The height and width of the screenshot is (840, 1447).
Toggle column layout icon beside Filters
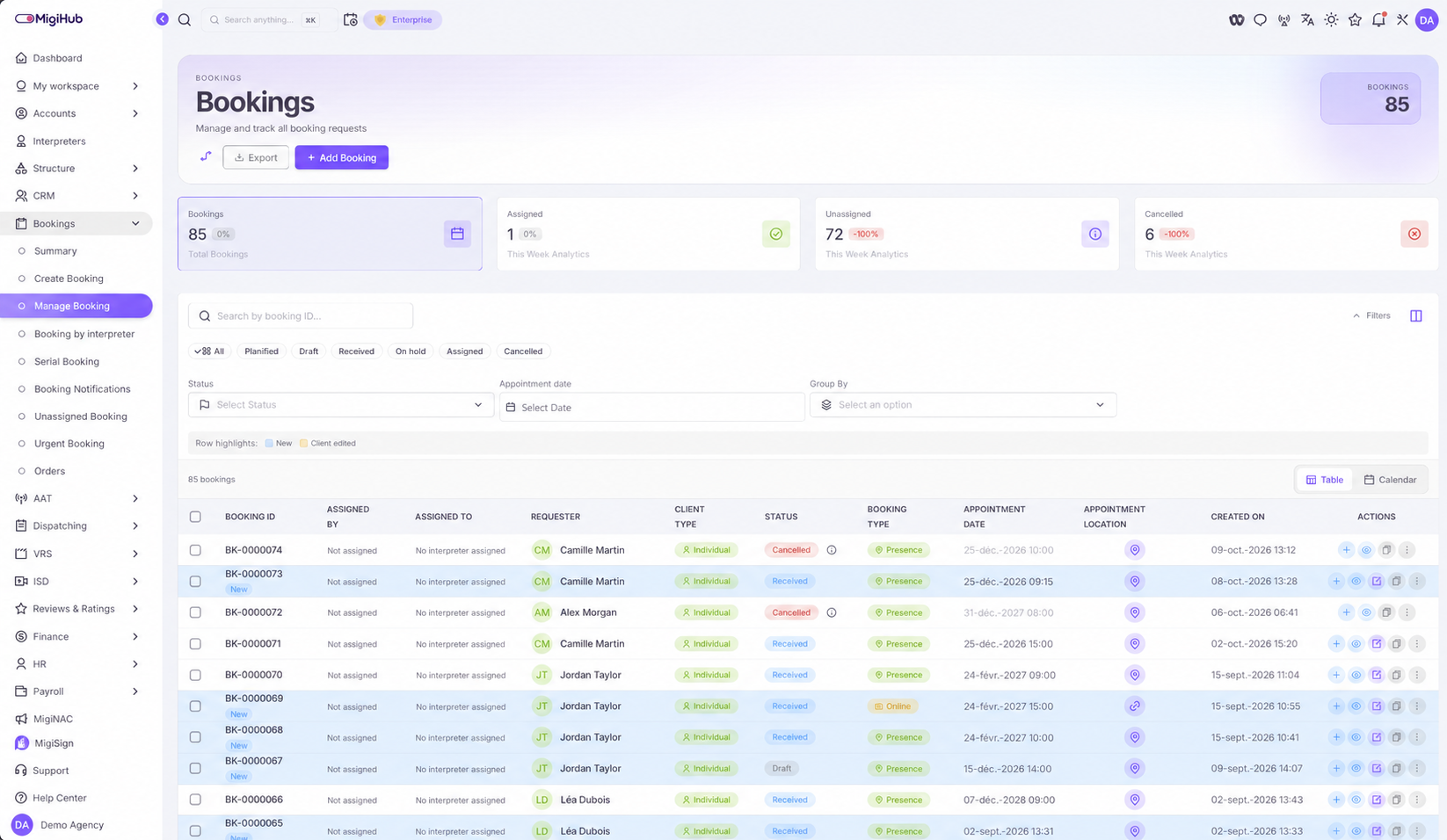[1415, 315]
